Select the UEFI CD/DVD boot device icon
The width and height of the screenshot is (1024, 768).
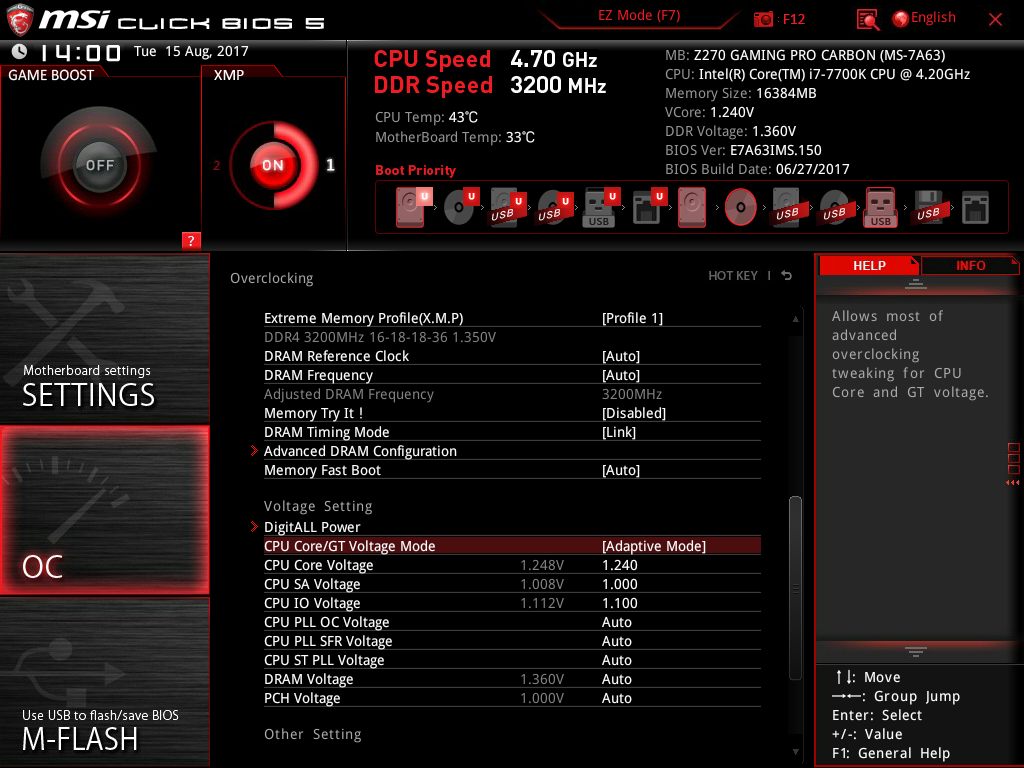tap(460, 207)
